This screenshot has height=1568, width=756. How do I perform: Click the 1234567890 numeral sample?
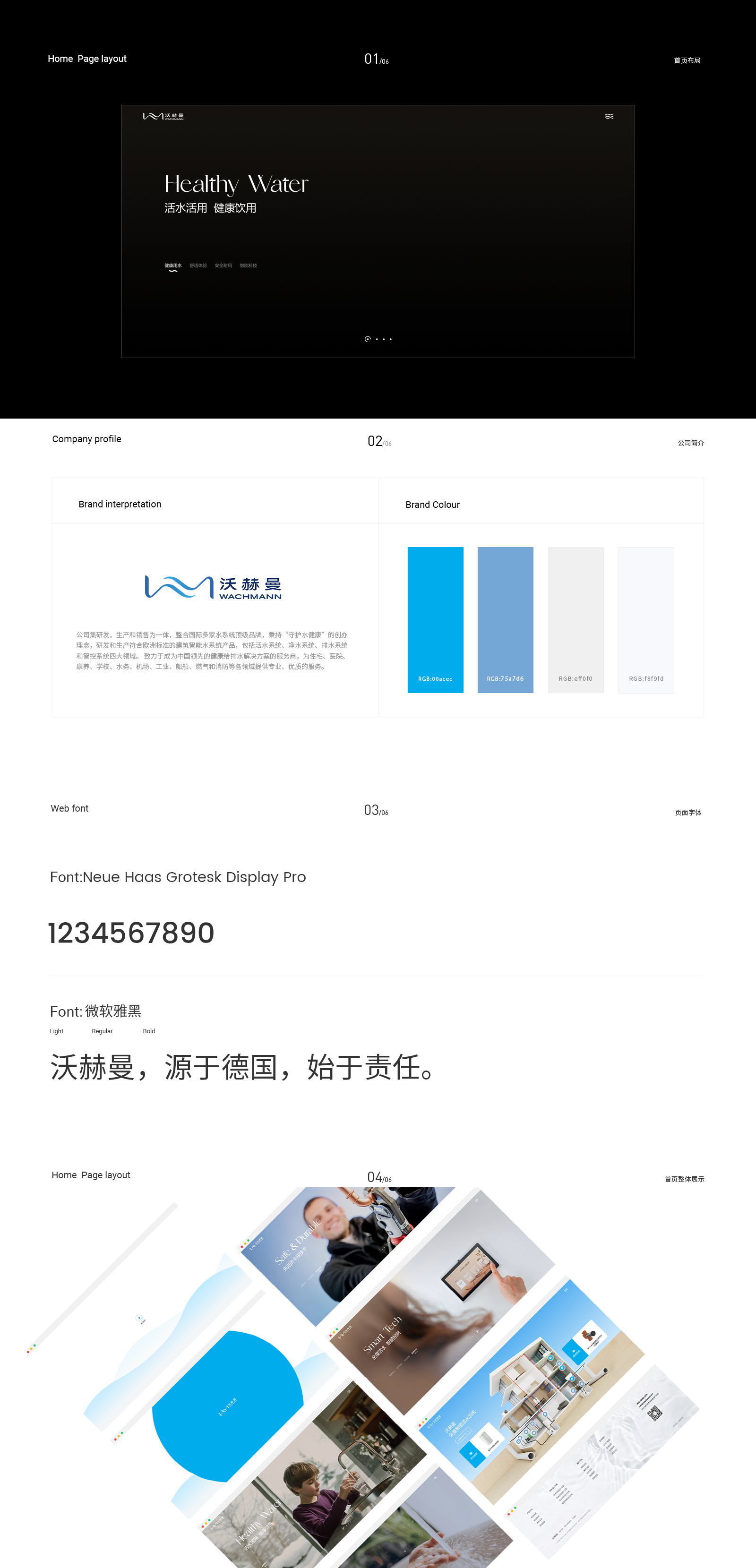pyautogui.click(x=131, y=933)
